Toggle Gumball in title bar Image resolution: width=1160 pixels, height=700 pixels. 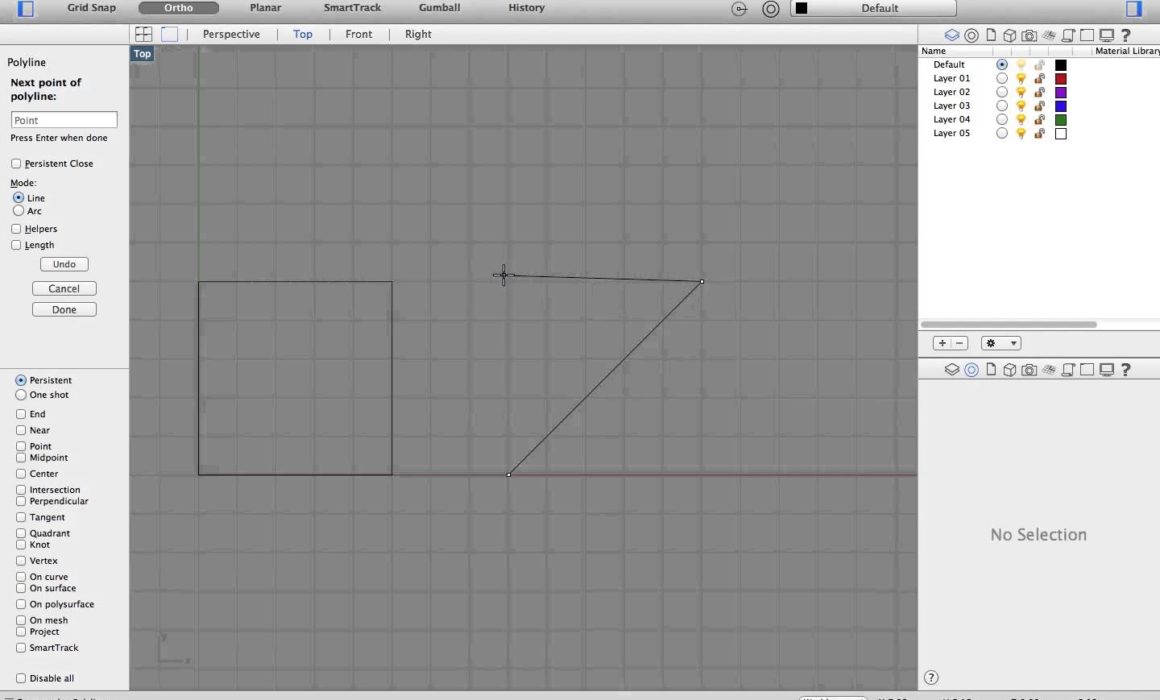pyautogui.click(x=439, y=7)
